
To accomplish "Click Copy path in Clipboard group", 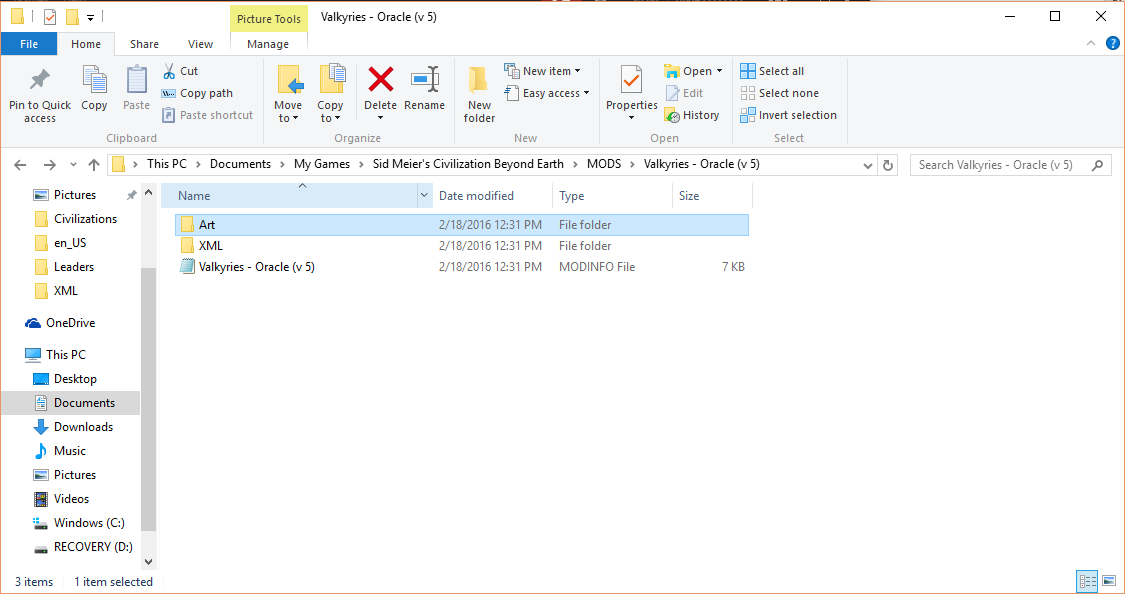I will pyautogui.click(x=197, y=93).
